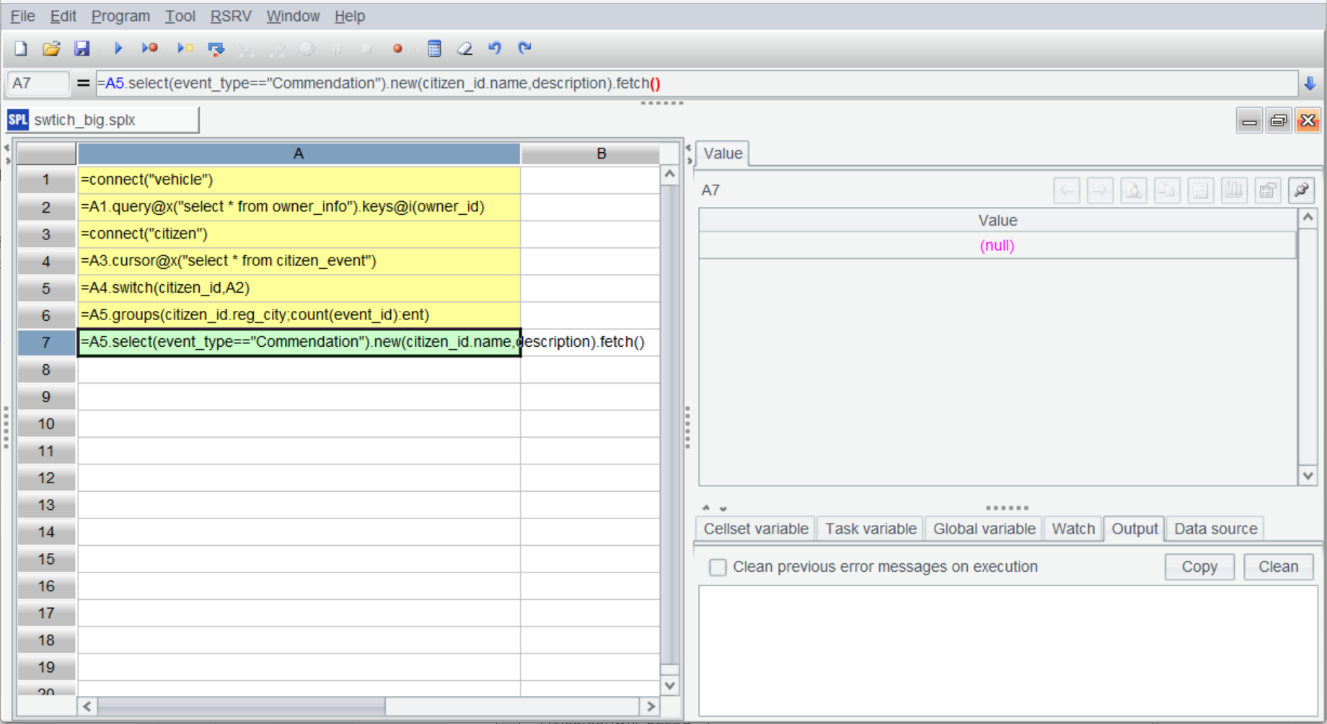
Task: Click the pin icon in the Value panel
Action: (x=1301, y=190)
